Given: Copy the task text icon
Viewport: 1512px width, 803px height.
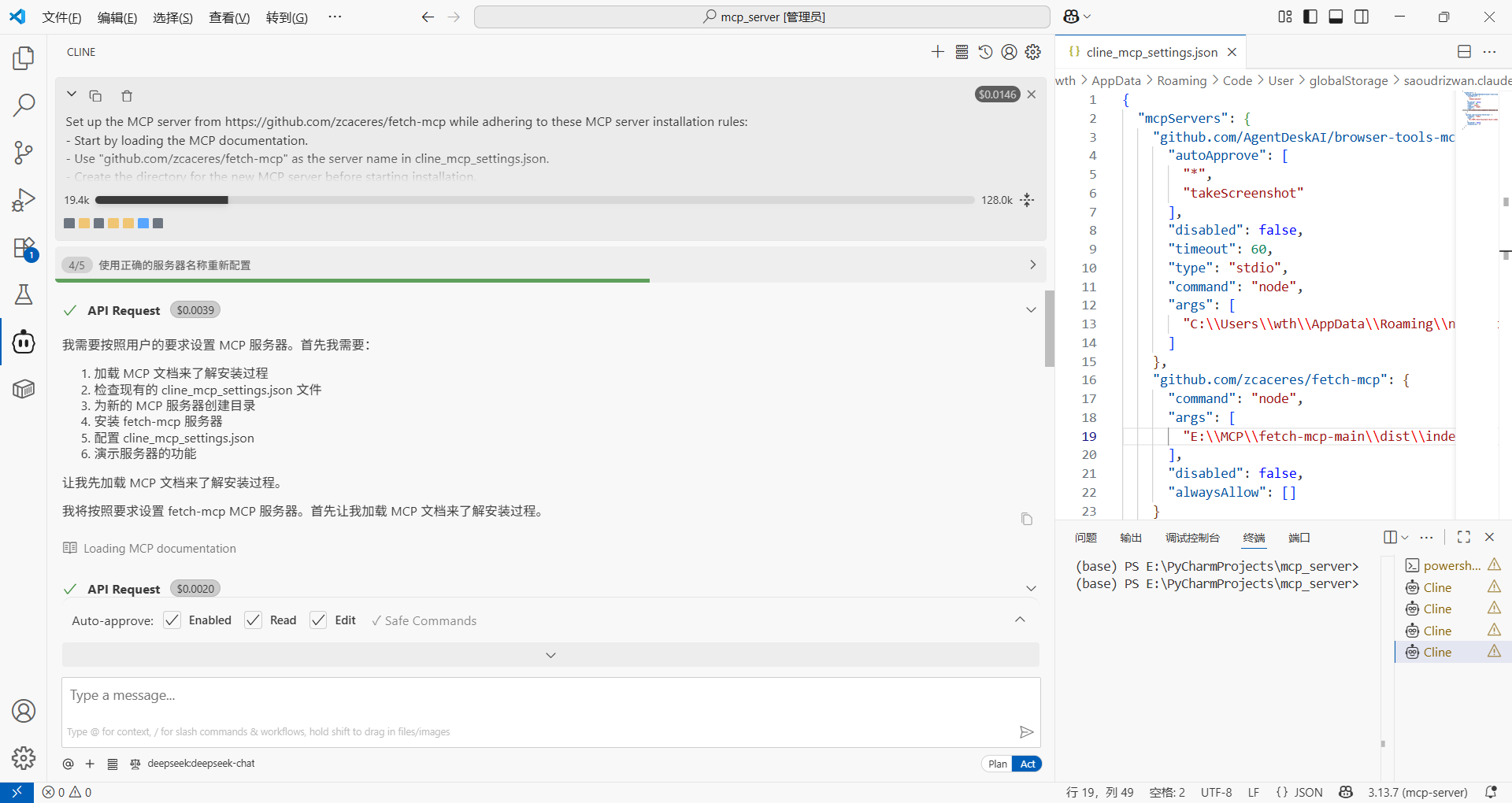Looking at the screenshot, I should pos(95,96).
